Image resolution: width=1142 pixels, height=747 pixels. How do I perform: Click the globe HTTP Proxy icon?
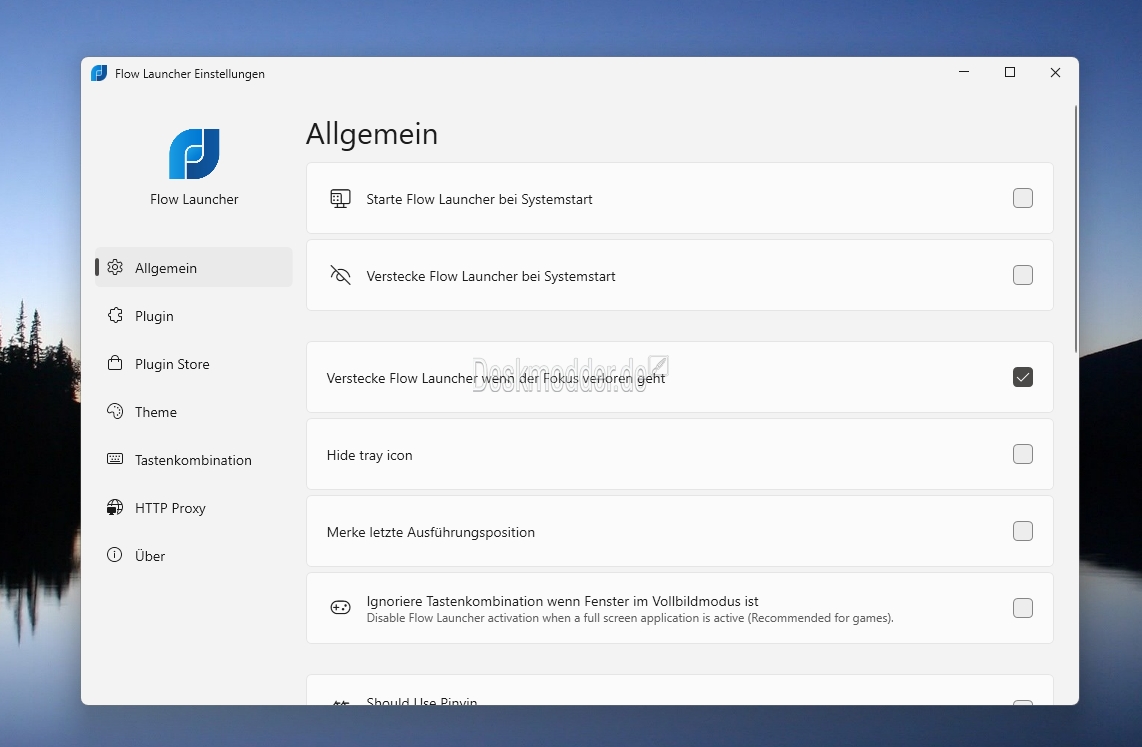pyautogui.click(x=115, y=508)
